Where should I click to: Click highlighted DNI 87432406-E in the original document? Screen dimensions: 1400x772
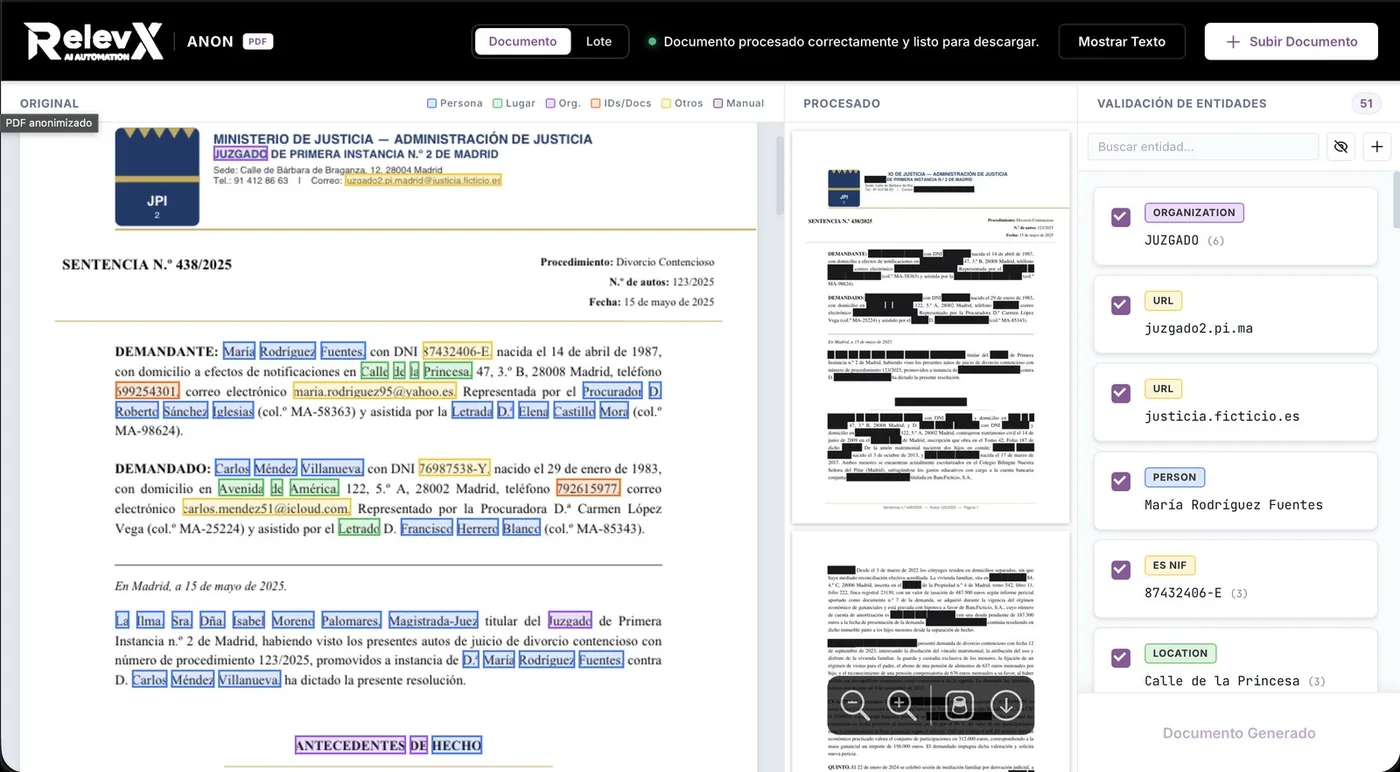(457, 352)
